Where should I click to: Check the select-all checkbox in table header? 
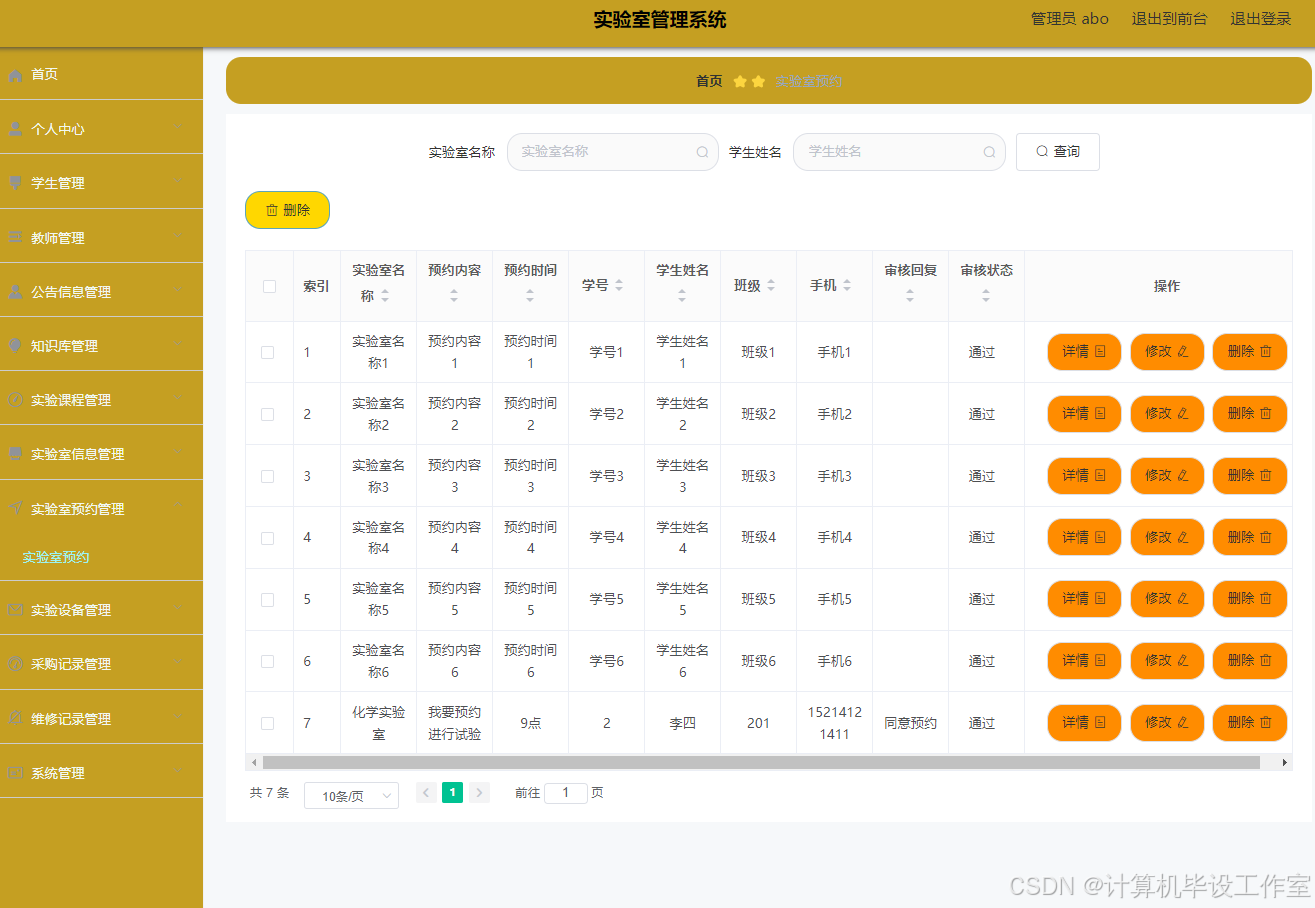click(x=268, y=286)
